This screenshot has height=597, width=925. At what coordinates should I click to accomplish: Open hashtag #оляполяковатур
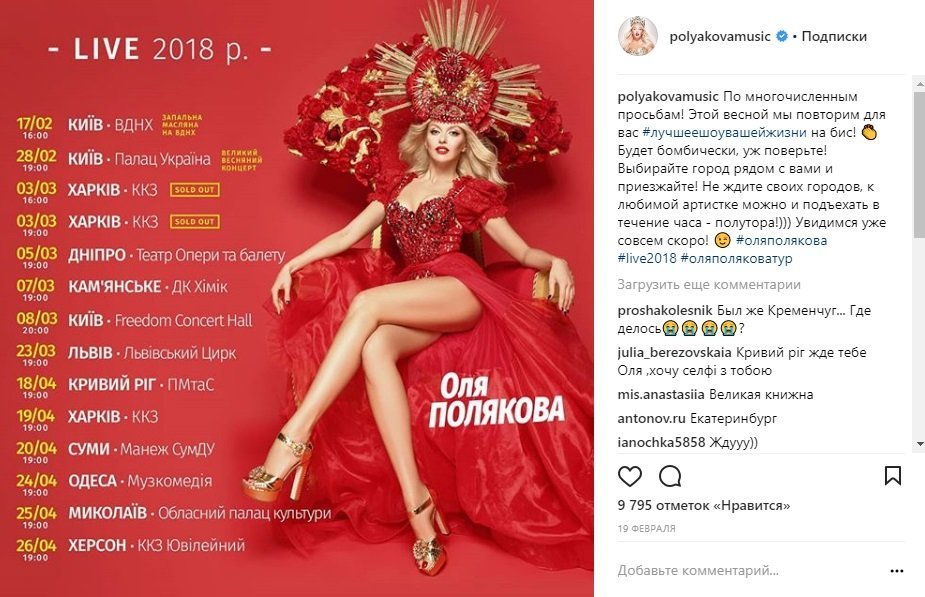[736, 258]
